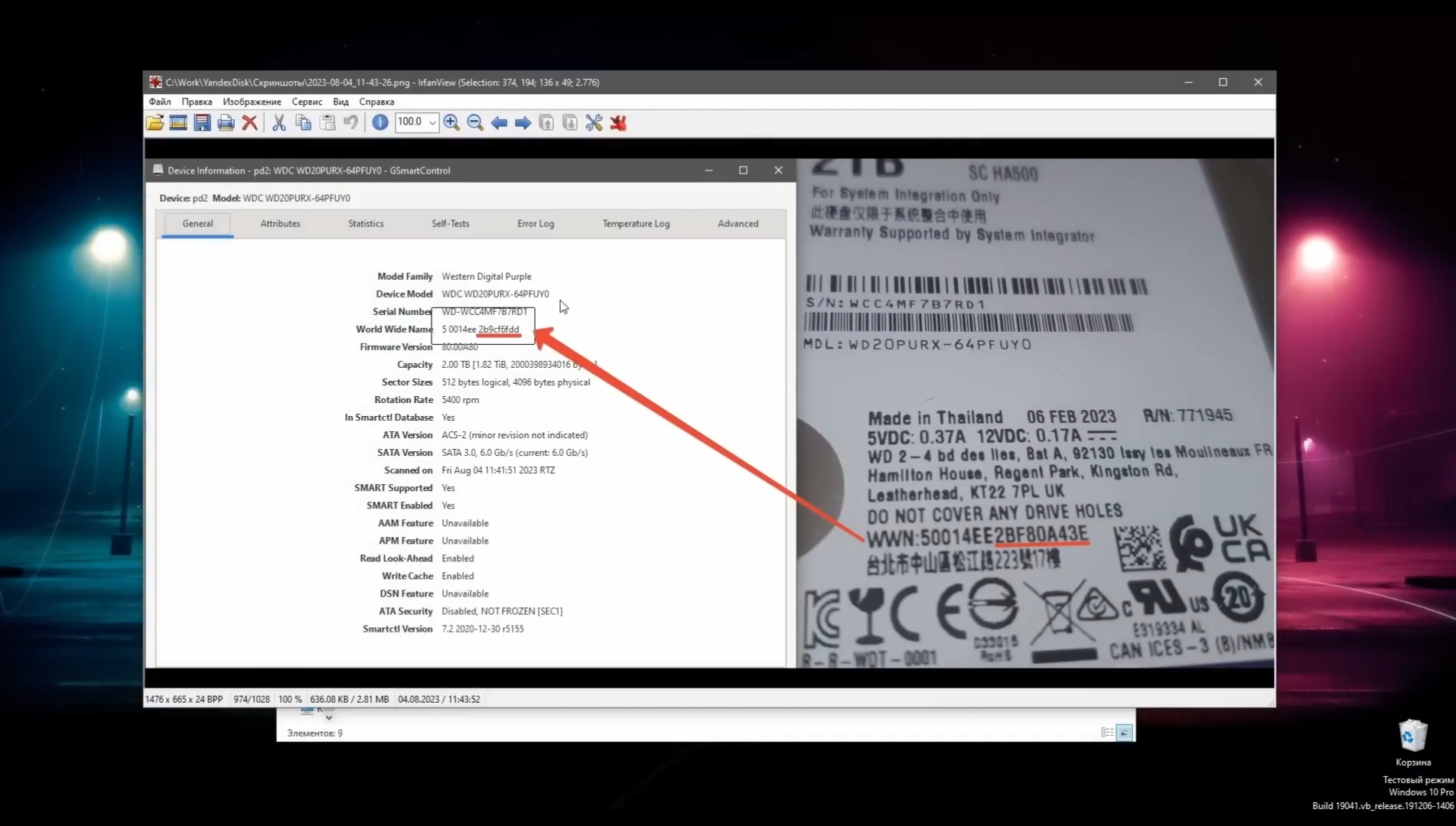The width and height of the screenshot is (1456, 826).
Task: Click the General tab in the pictured GSmartControl
Action: click(x=197, y=223)
